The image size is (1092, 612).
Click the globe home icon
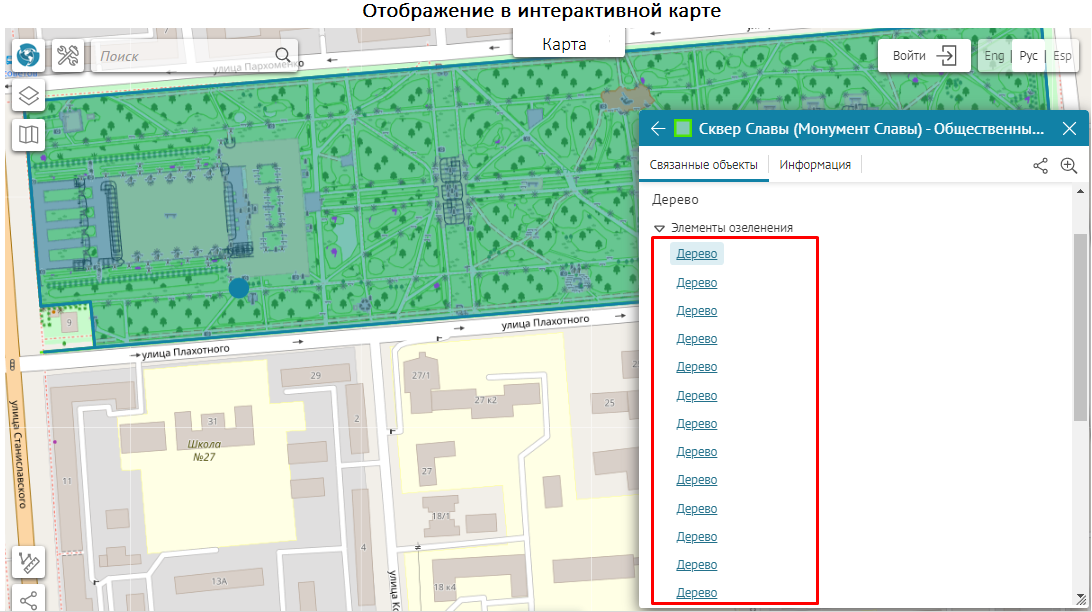[x=29, y=56]
